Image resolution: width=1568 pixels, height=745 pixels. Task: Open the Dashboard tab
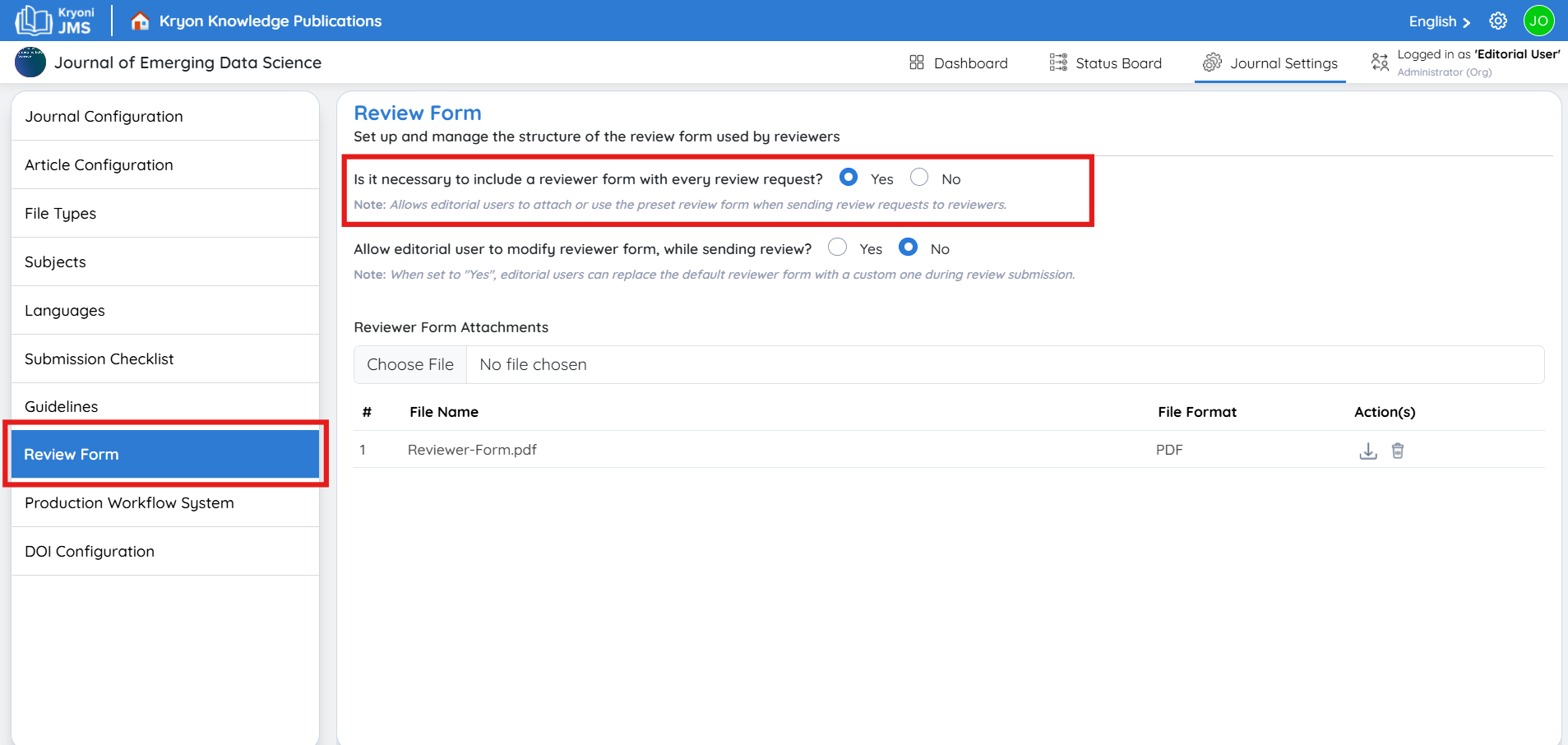click(958, 63)
